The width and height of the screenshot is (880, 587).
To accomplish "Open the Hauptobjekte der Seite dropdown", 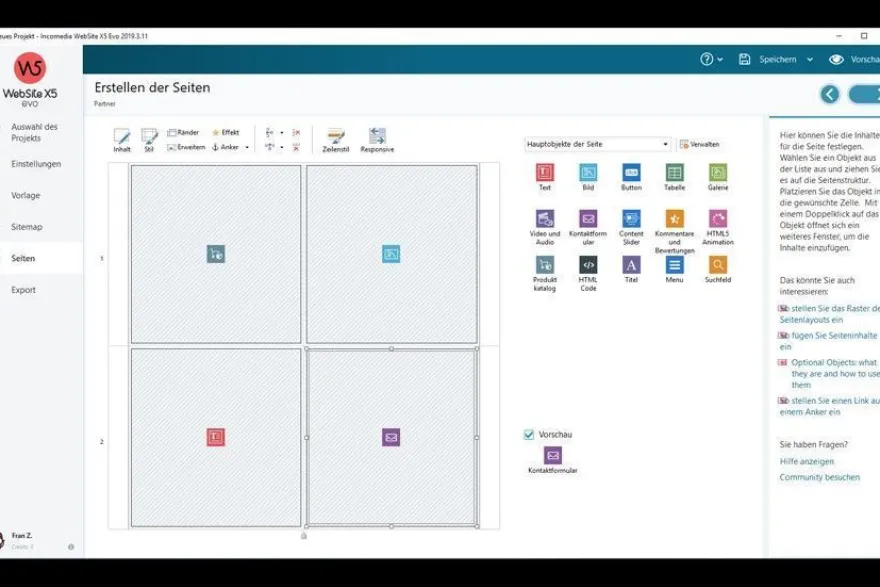I will pos(597,144).
